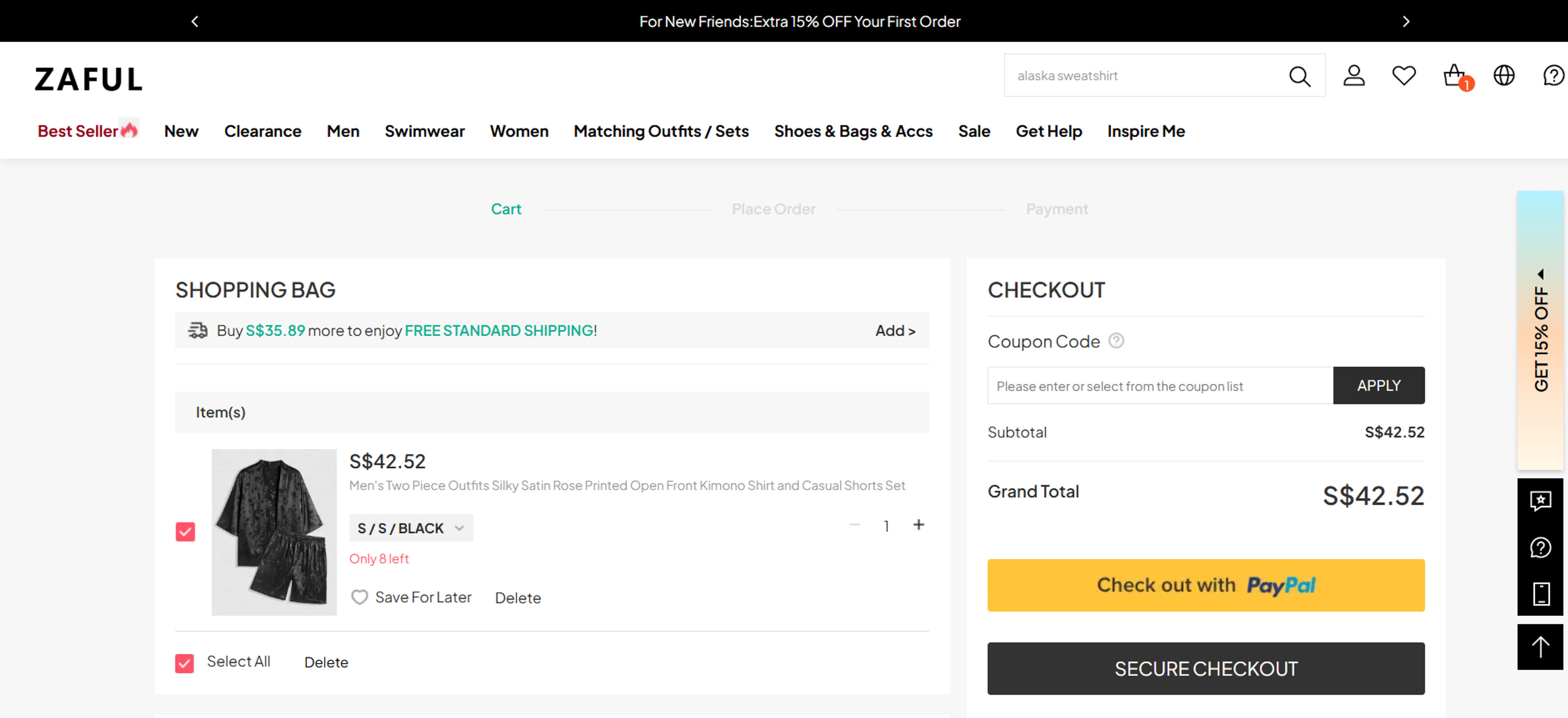Click the reviews icon on the right sidebar

coord(1541,500)
